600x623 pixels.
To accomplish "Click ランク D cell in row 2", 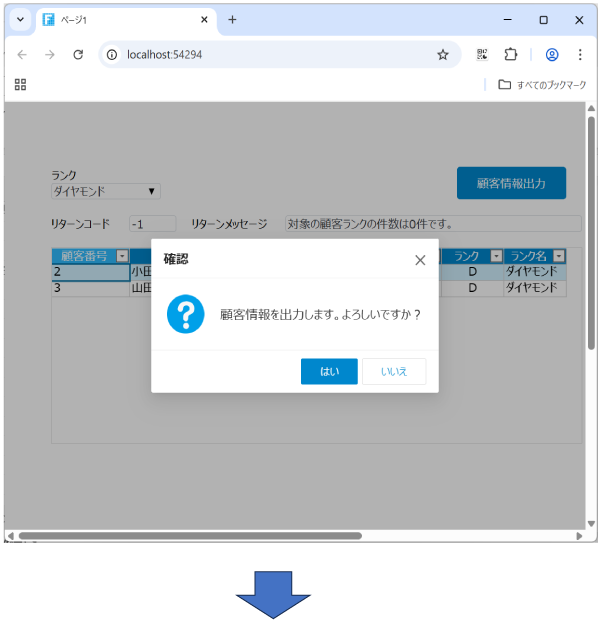I will [472, 272].
